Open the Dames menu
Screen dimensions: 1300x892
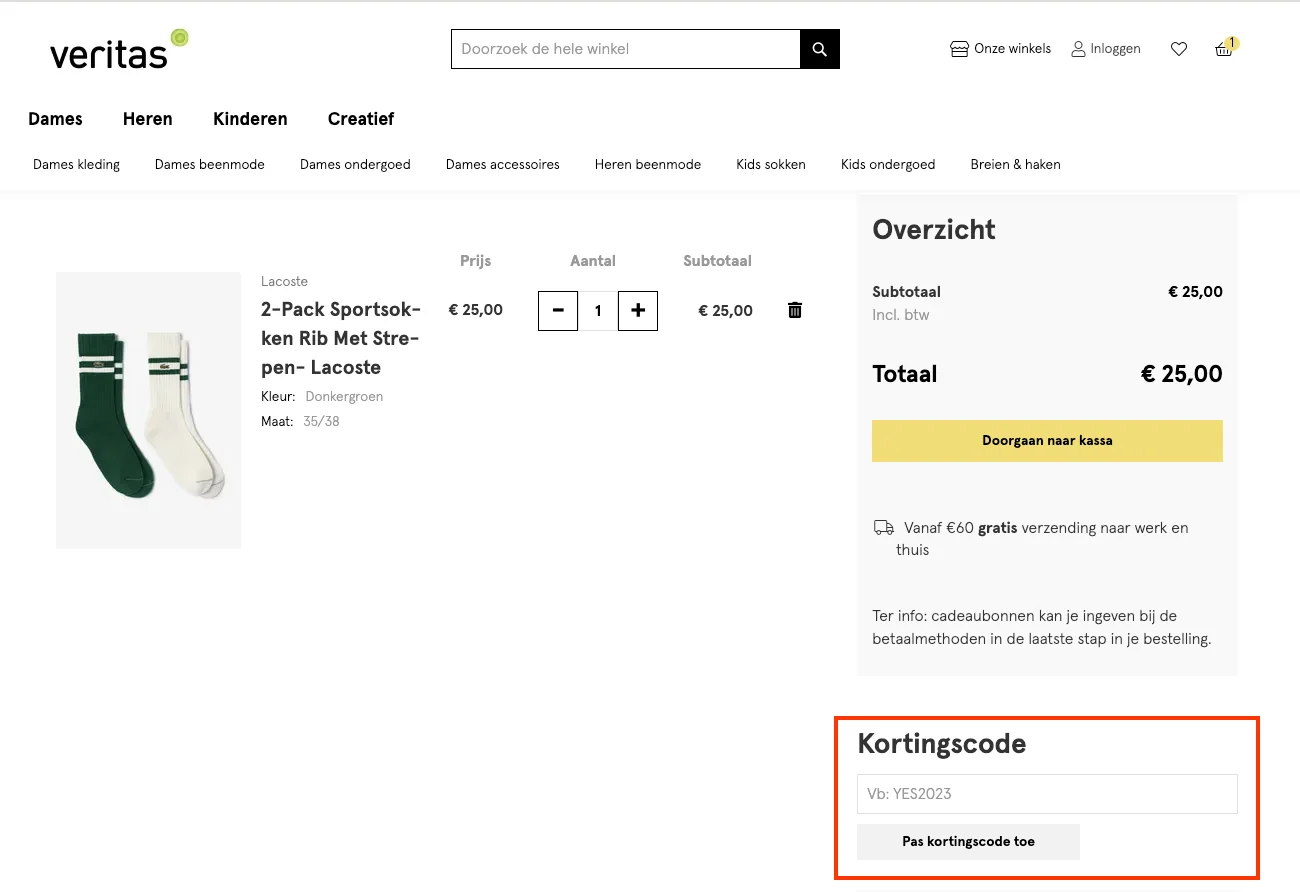[x=55, y=119]
